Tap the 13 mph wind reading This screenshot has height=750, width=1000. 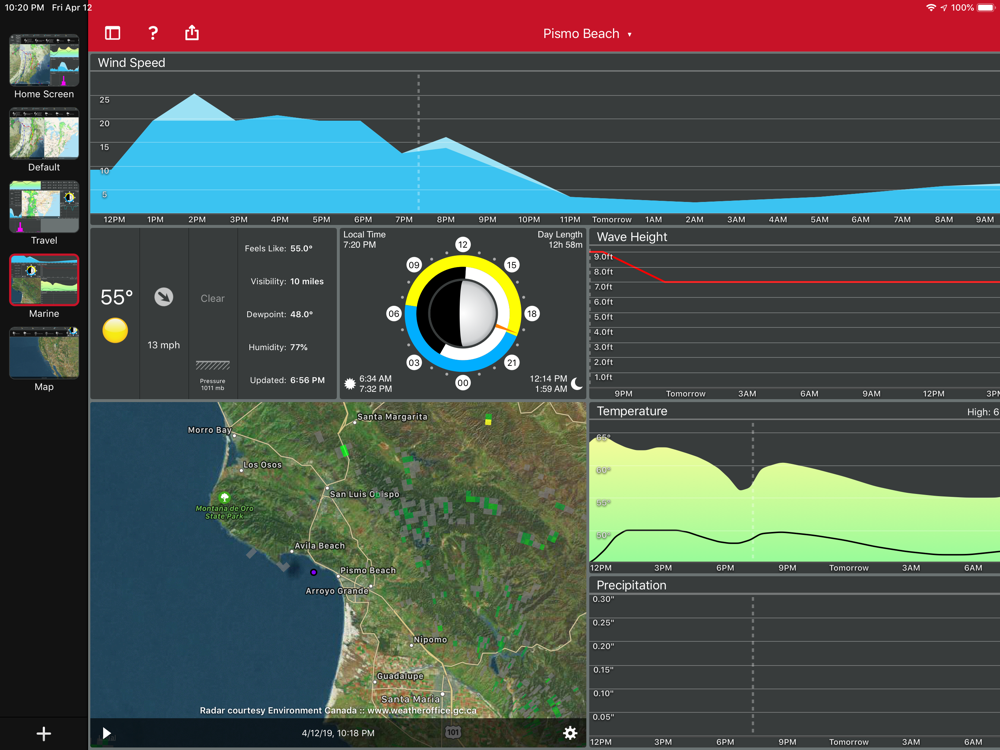pyautogui.click(x=163, y=345)
